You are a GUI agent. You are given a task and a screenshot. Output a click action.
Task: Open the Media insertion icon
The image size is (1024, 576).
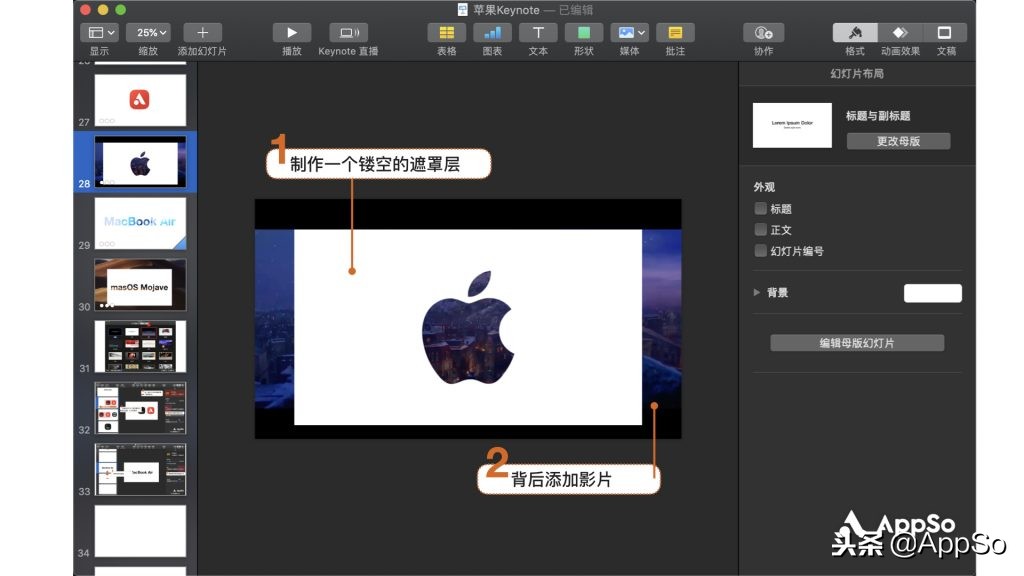625,32
